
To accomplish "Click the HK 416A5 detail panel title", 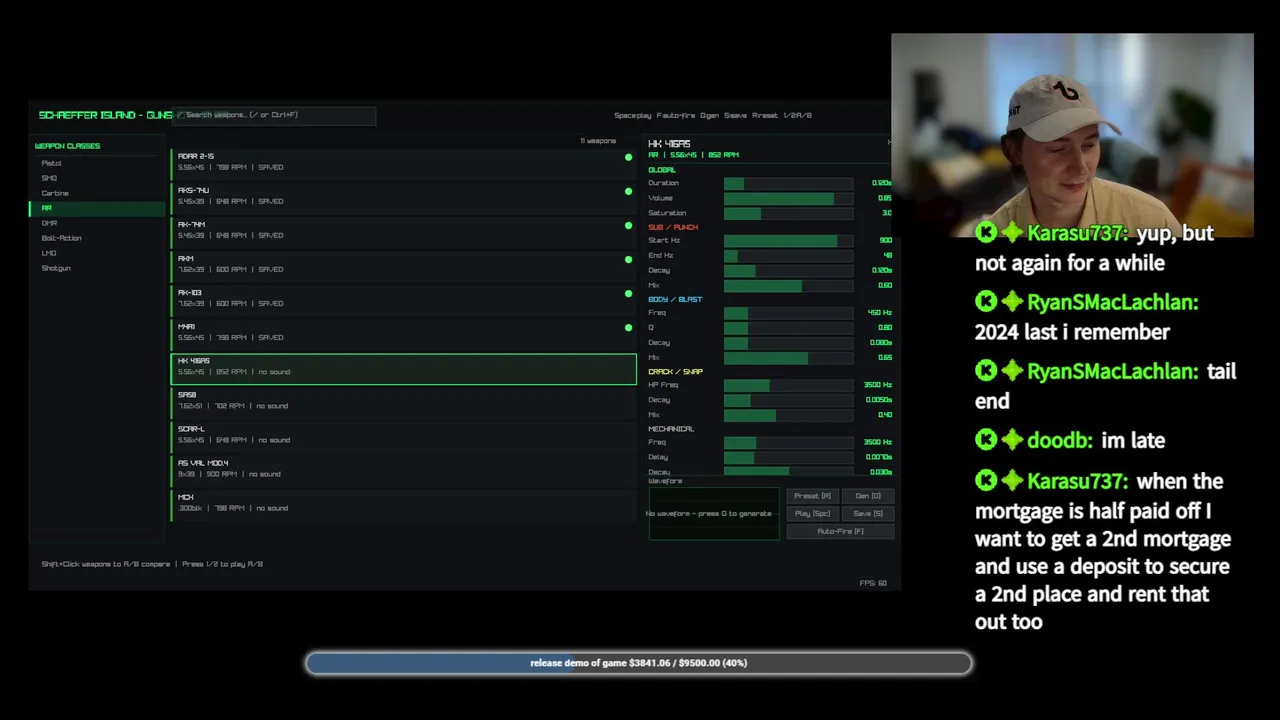I will [669, 144].
